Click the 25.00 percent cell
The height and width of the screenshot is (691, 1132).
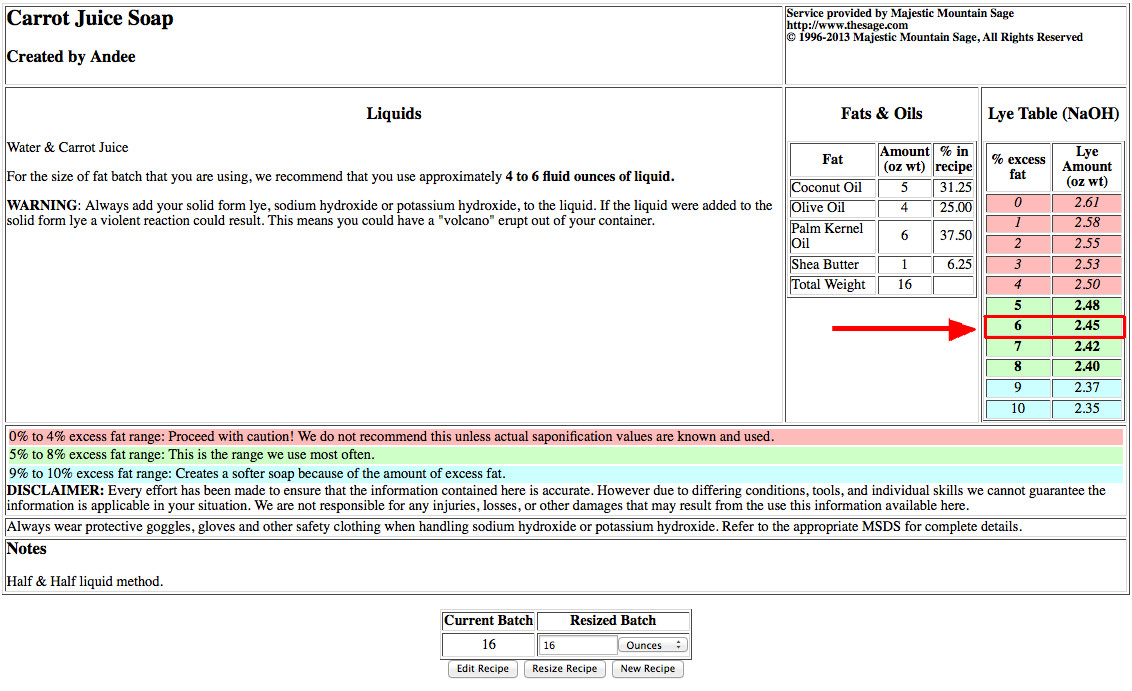coord(954,208)
